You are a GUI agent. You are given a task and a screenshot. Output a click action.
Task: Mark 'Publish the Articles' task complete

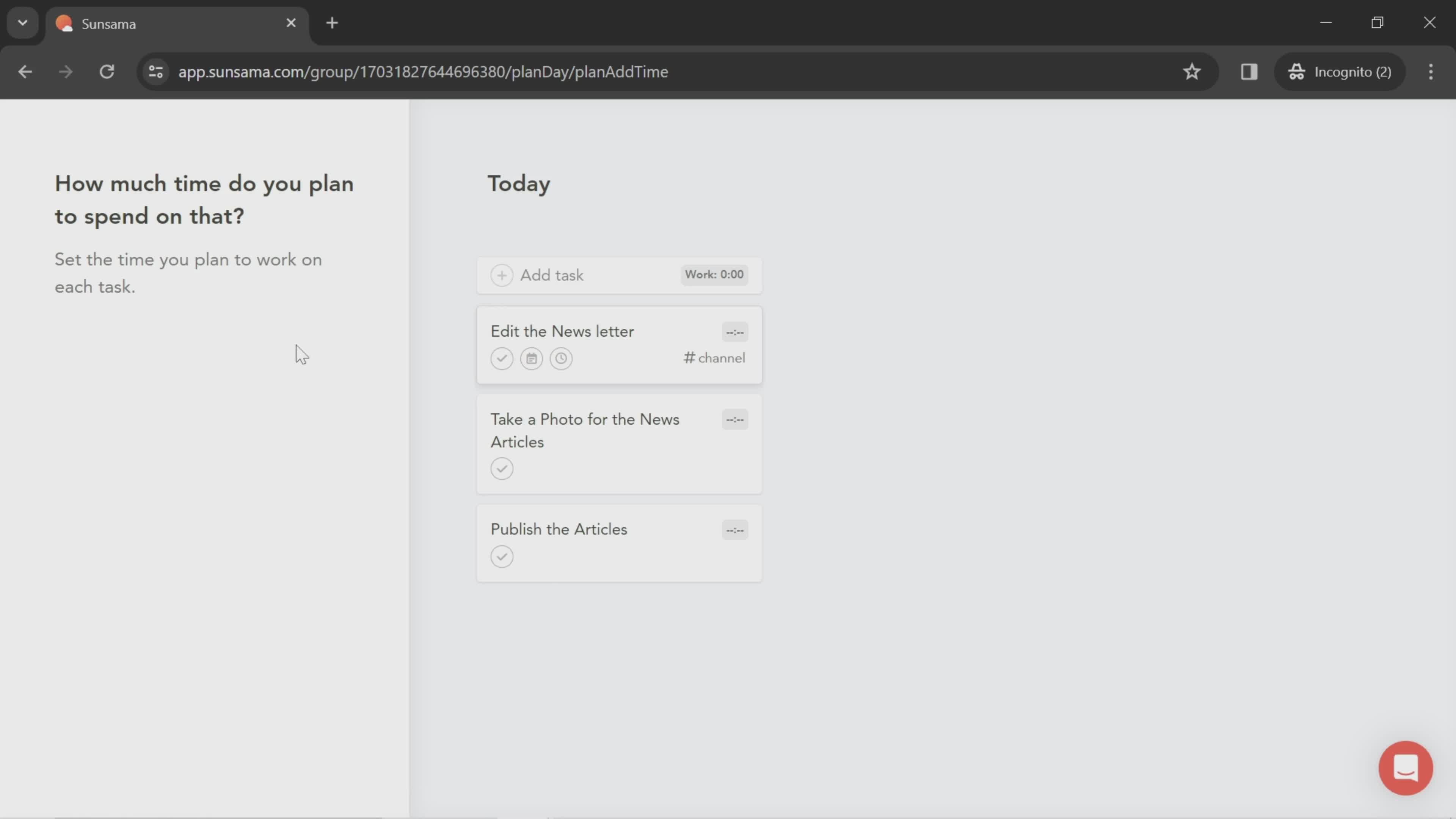coord(501,557)
